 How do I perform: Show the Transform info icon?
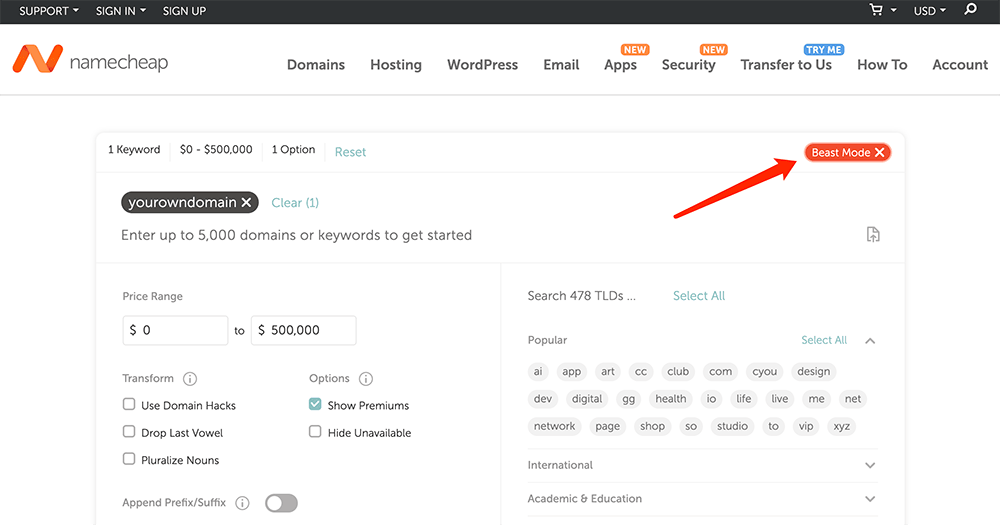[189, 379]
